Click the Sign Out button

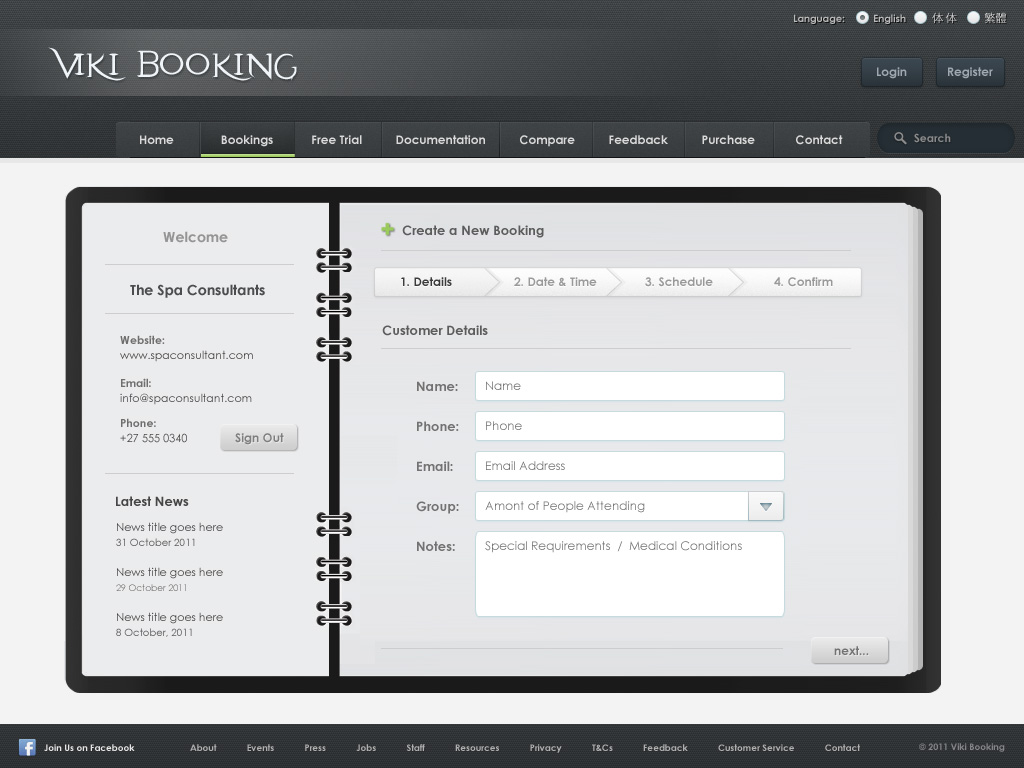259,438
